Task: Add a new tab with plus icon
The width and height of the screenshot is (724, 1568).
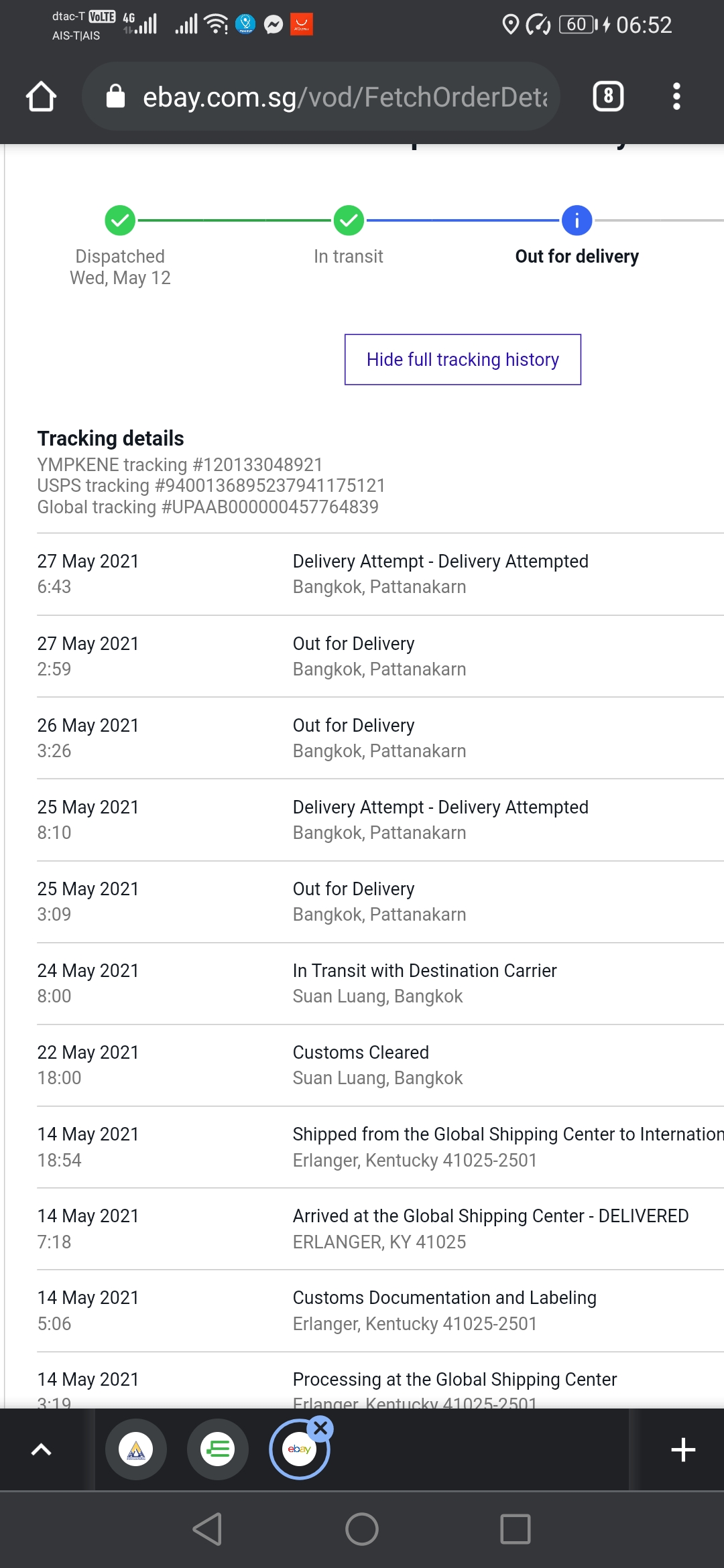Action: [683, 1449]
